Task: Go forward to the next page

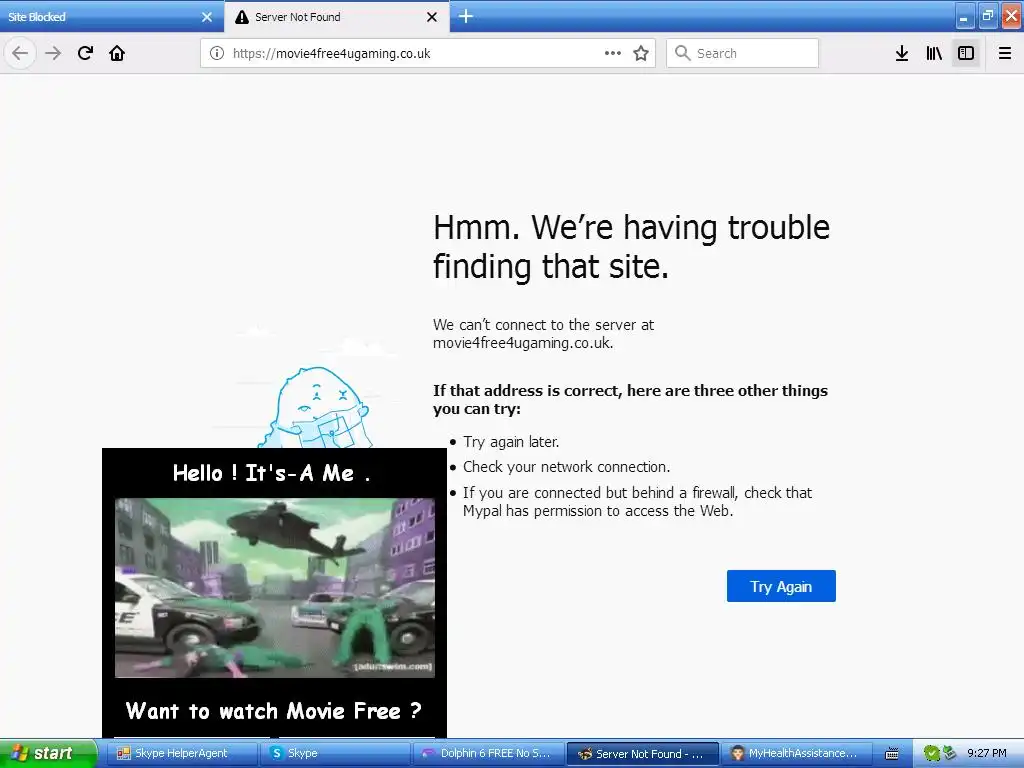Action: [54, 53]
